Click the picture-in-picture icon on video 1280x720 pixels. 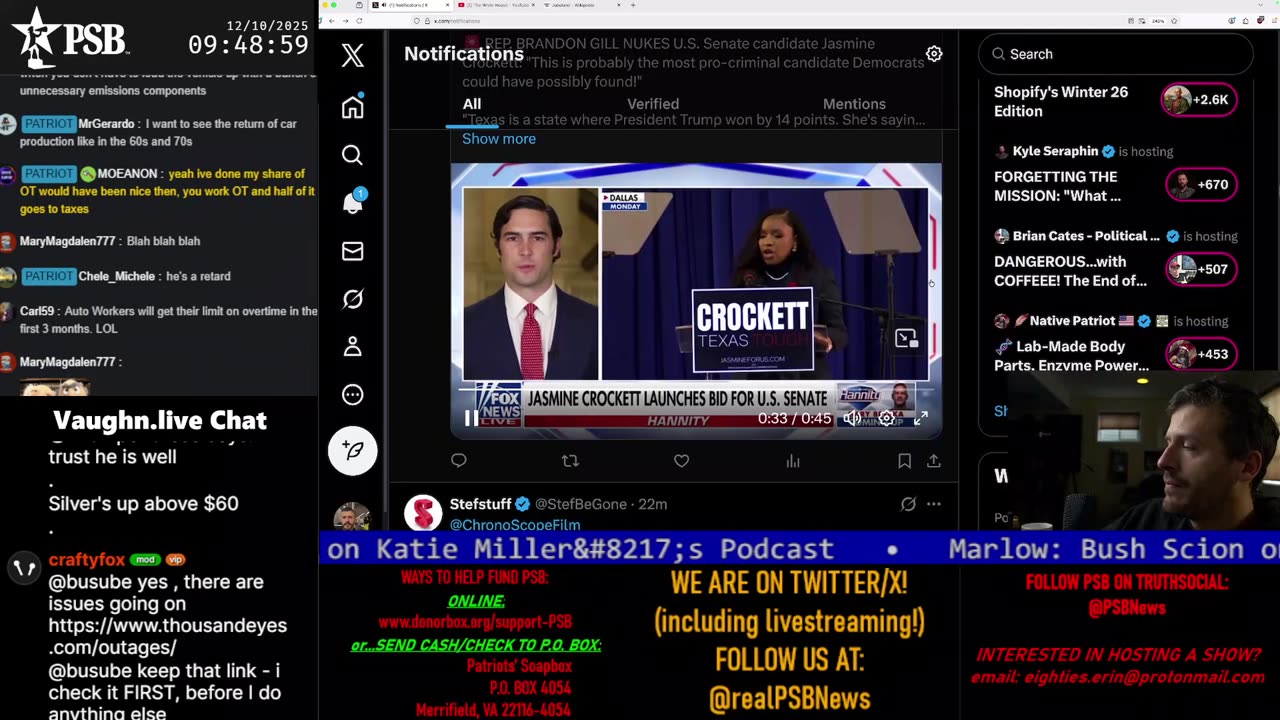[x=906, y=339]
